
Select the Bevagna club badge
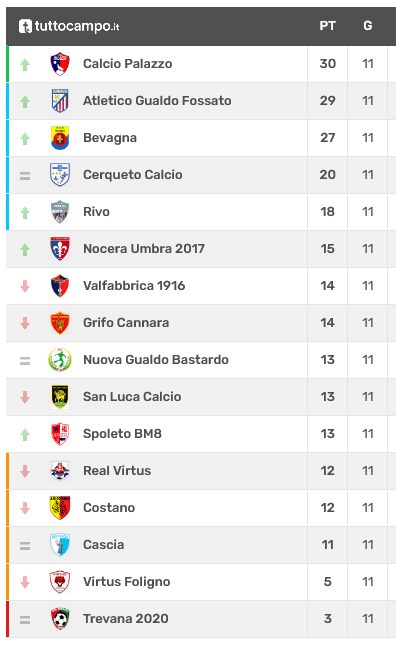(x=60, y=138)
